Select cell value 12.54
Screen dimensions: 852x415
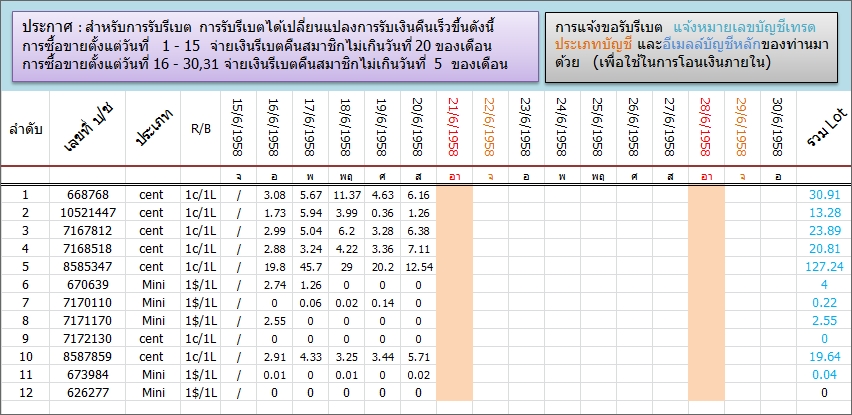click(x=418, y=267)
